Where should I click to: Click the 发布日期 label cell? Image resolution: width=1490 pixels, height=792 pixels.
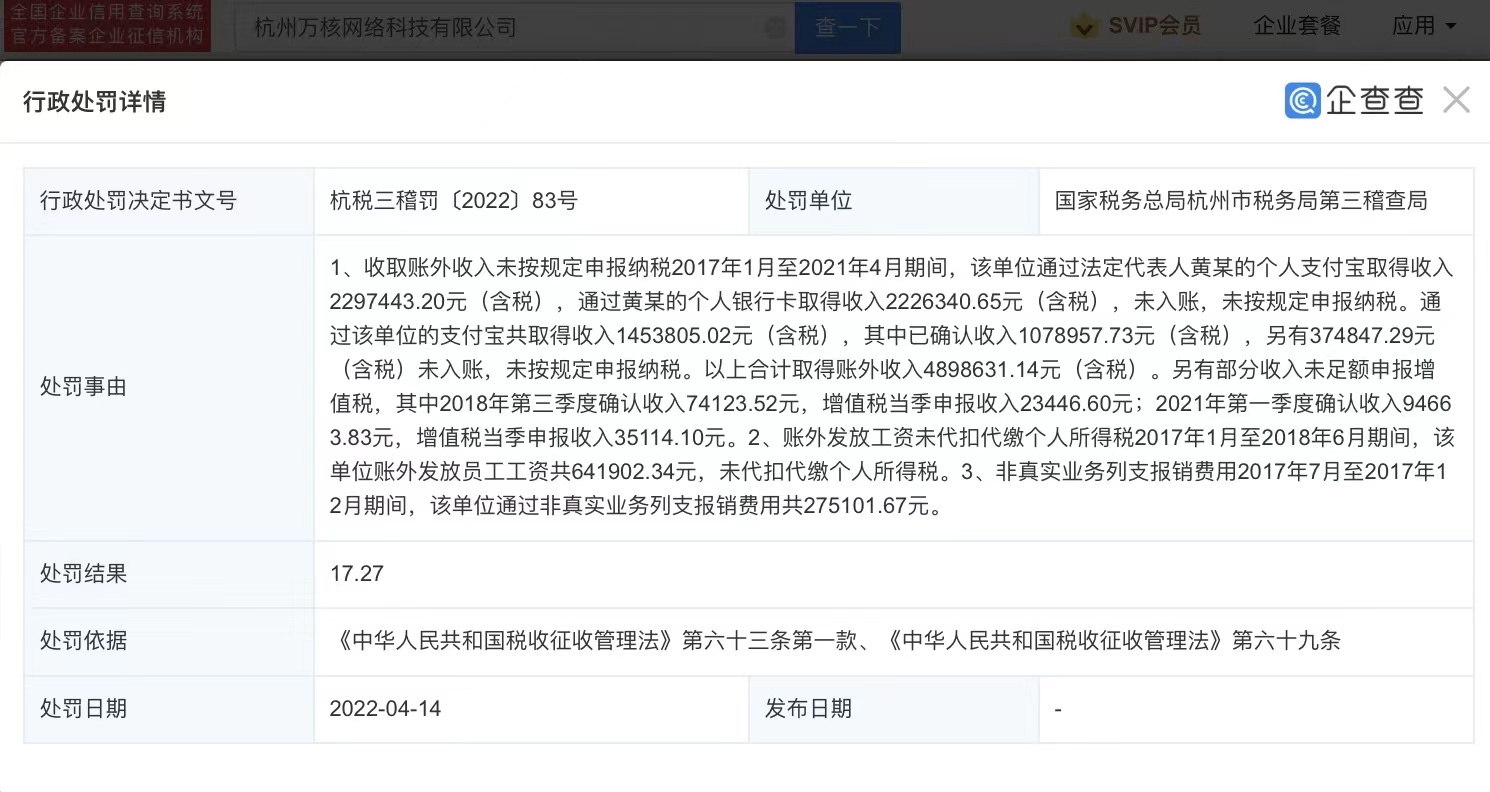point(894,708)
